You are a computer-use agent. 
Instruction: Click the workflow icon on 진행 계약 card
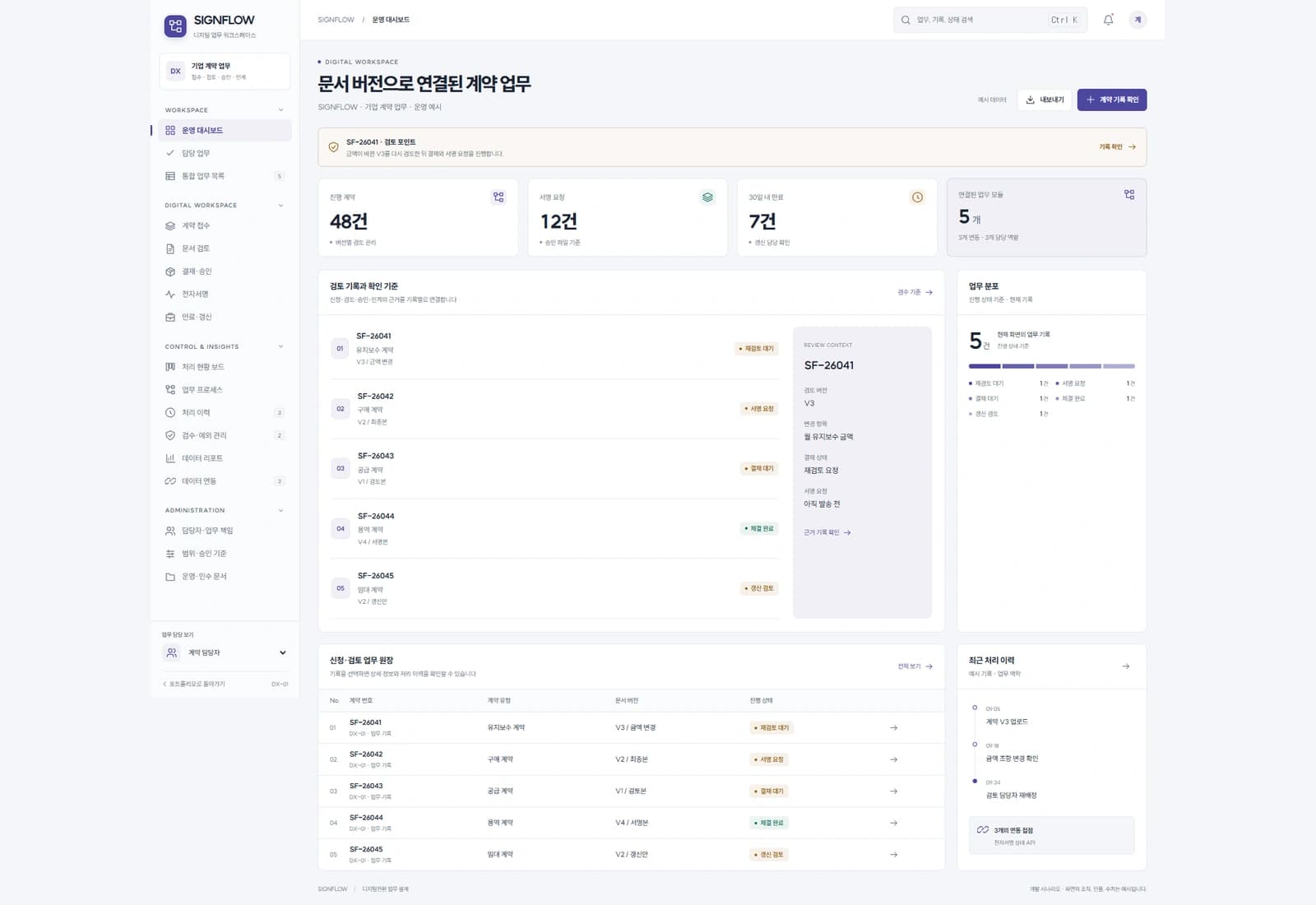pos(498,197)
